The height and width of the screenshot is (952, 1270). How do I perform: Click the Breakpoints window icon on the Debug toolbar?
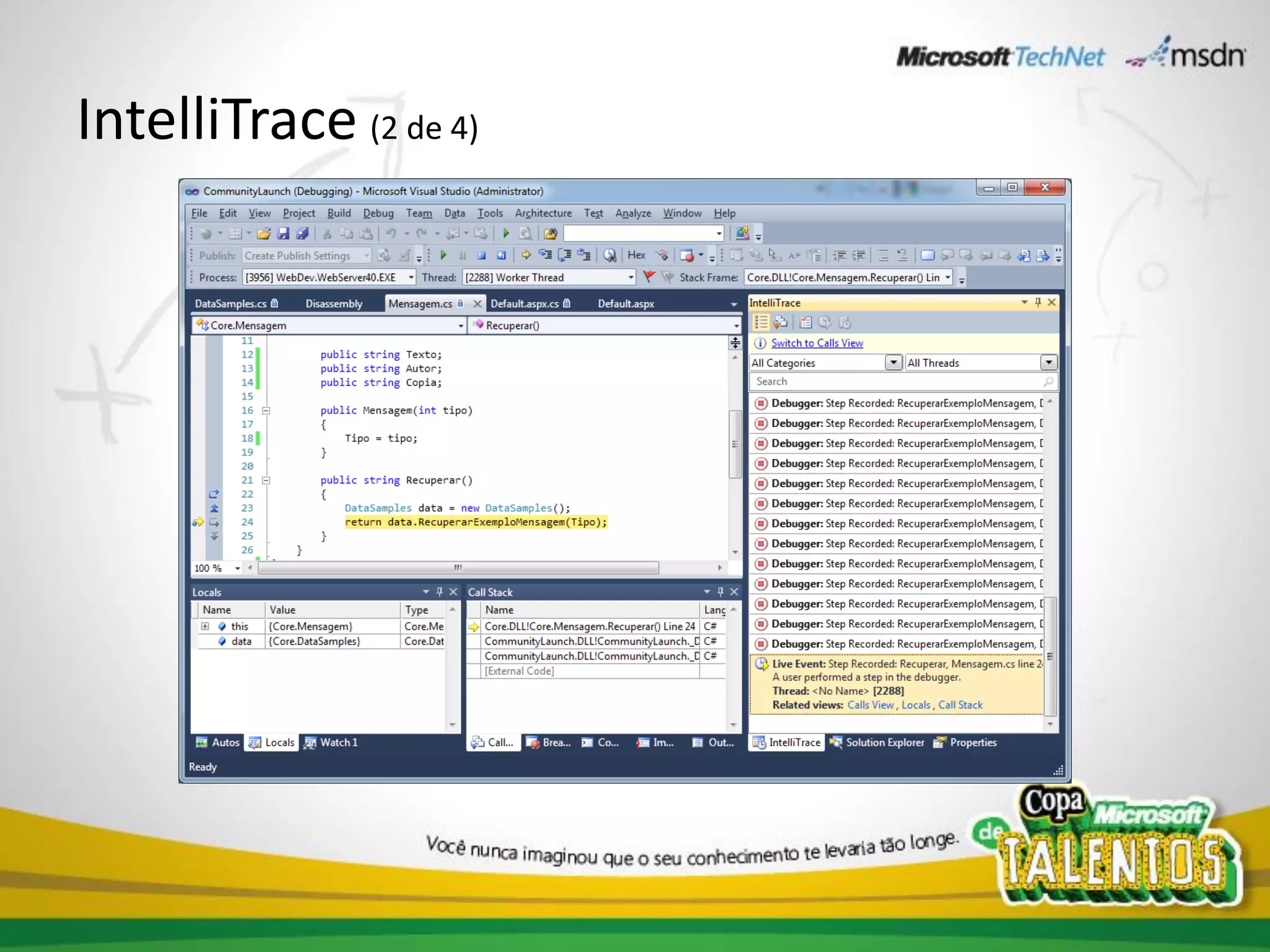point(686,255)
